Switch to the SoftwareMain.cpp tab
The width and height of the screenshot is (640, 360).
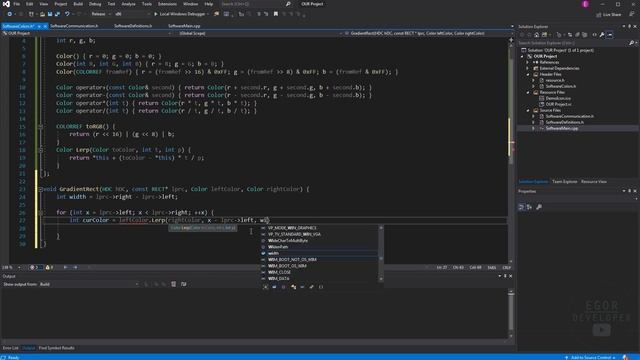coord(184,26)
